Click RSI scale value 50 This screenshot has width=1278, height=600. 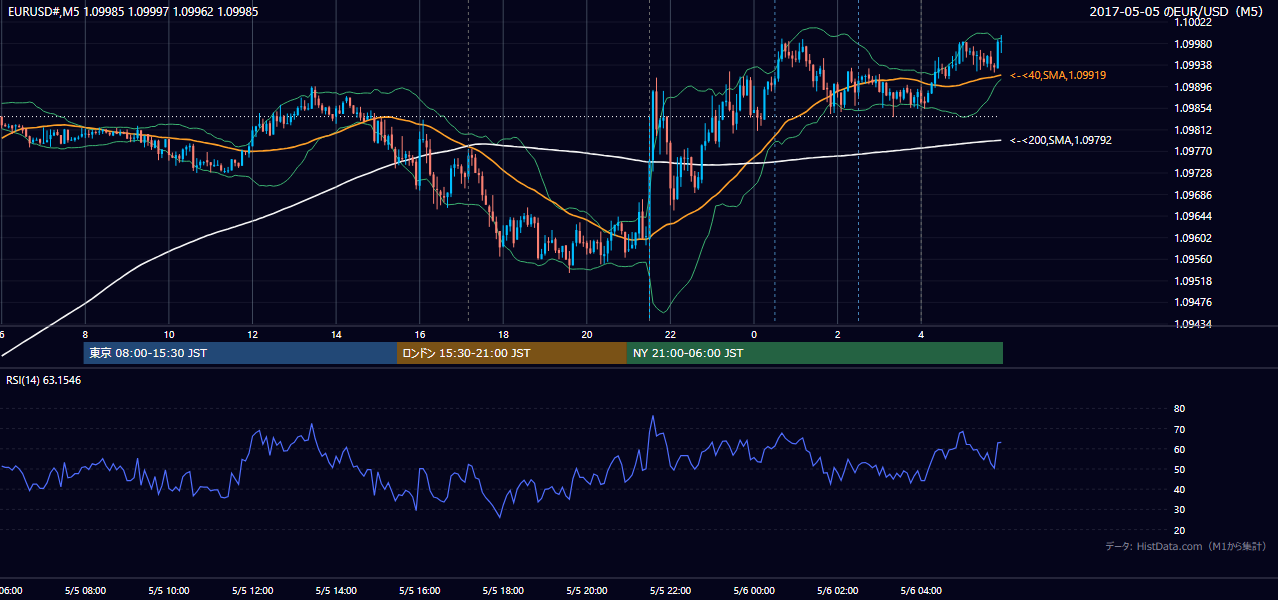coord(1179,469)
